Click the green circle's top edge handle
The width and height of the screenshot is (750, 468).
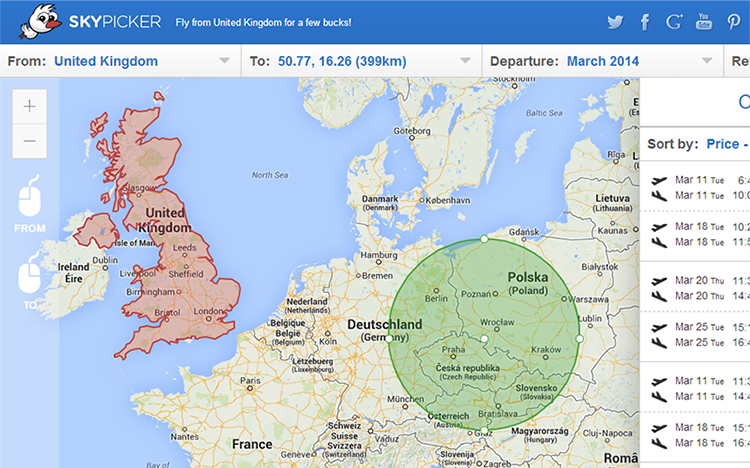click(x=484, y=240)
